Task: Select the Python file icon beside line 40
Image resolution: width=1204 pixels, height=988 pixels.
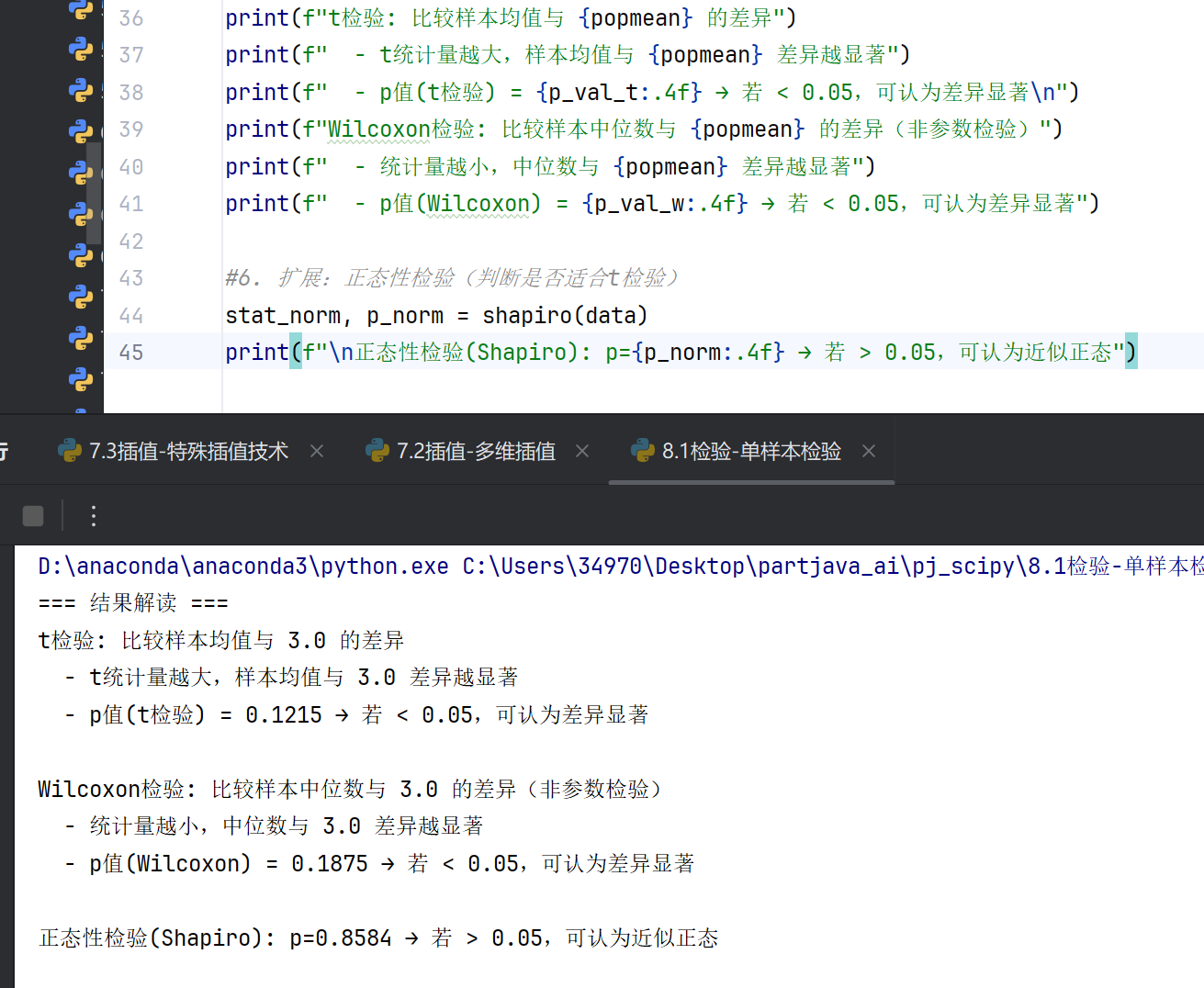Action: click(81, 173)
